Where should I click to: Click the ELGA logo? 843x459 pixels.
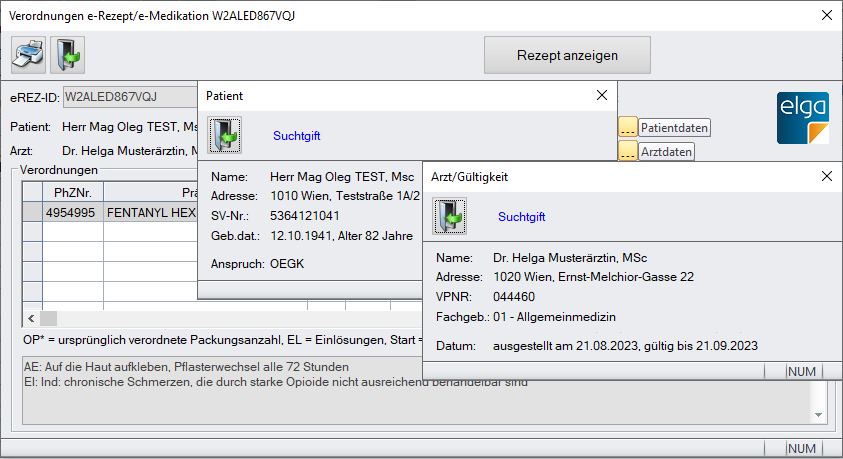802,119
